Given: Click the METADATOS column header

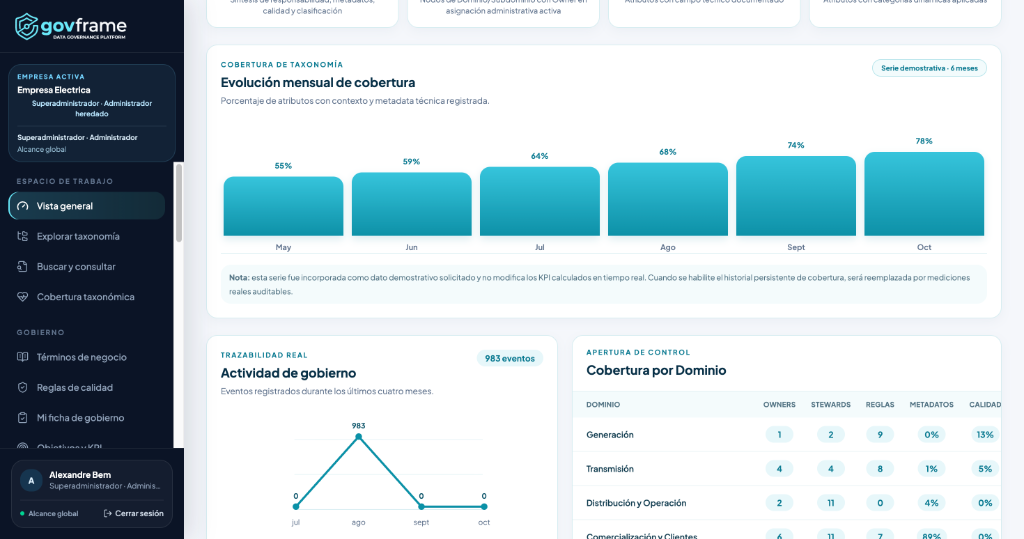Looking at the screenshot, I should point(931,404).
